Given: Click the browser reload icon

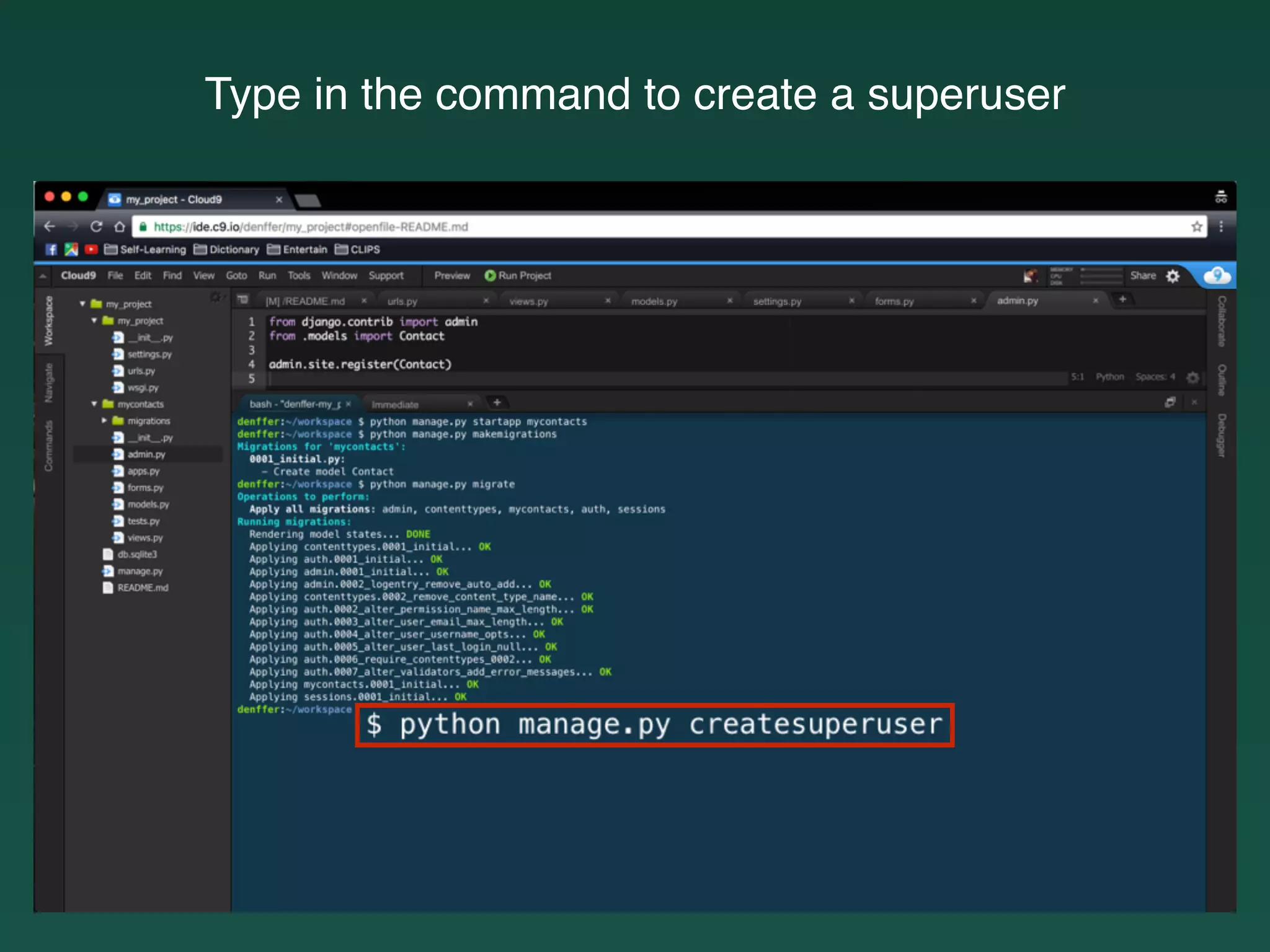Looking at the screenshot, I should click(x=96, y=226).
